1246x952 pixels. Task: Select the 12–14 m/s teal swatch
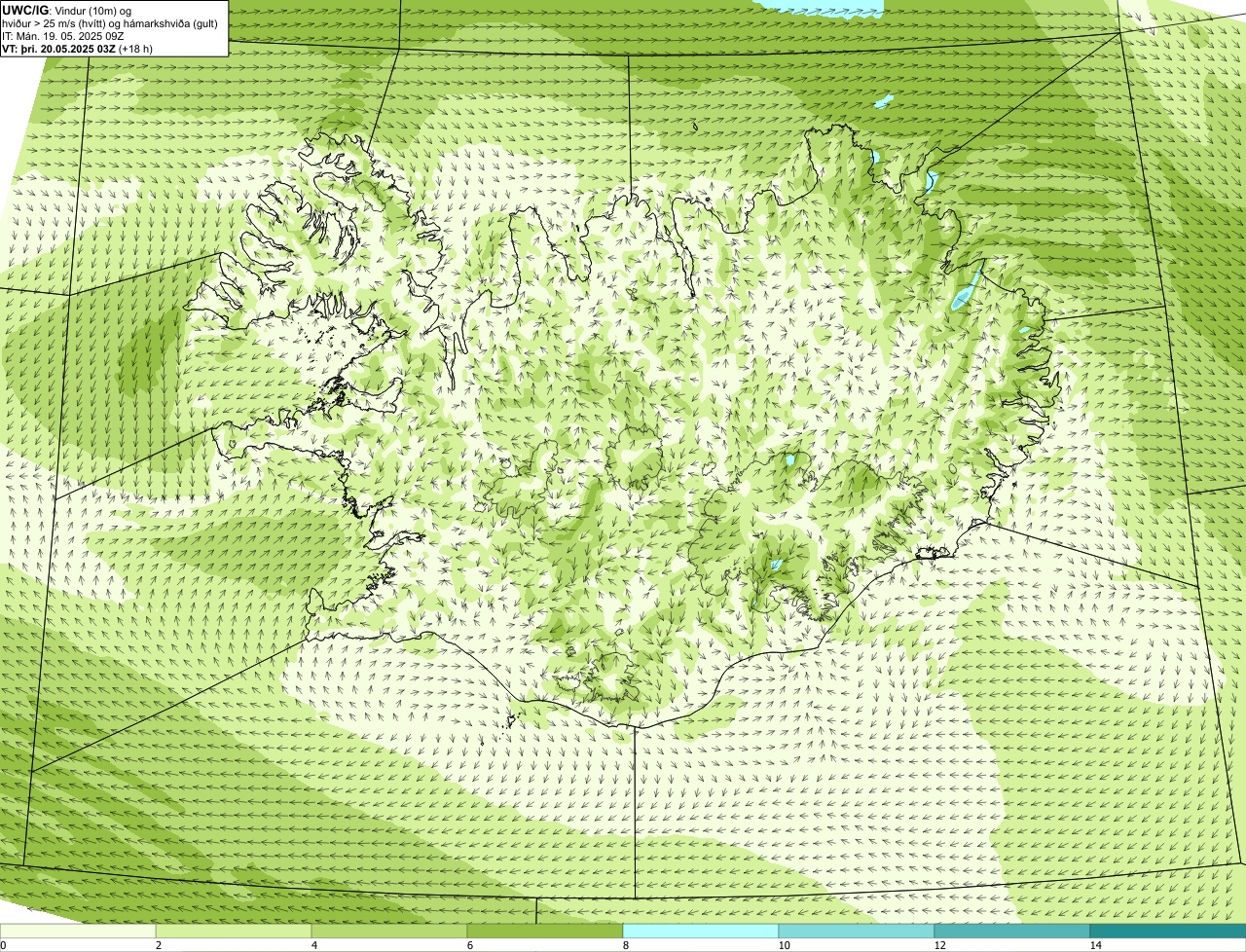tap(1012, 932)
